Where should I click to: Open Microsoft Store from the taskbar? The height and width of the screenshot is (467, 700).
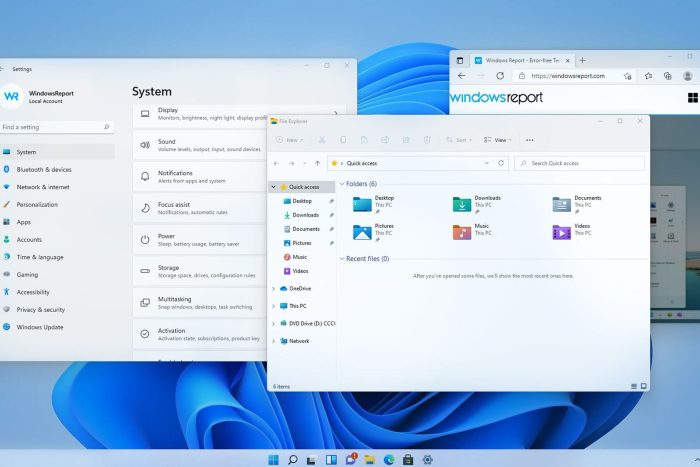point(408,459)
